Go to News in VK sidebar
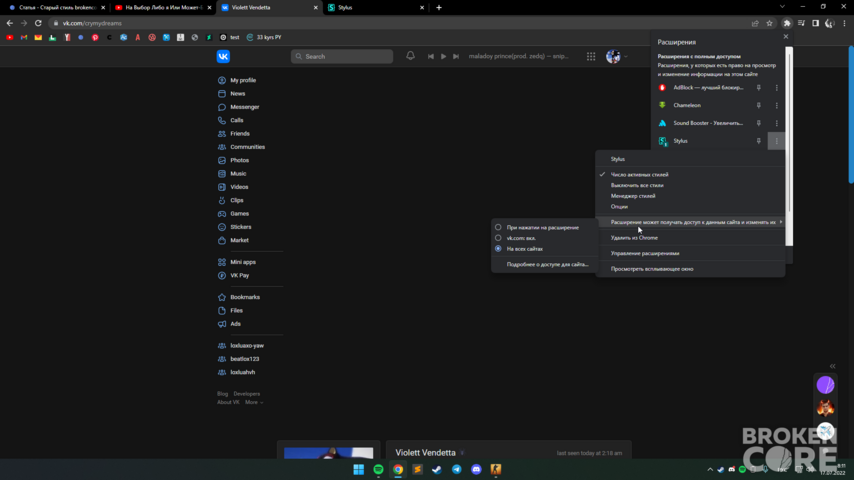 [237, 94]
